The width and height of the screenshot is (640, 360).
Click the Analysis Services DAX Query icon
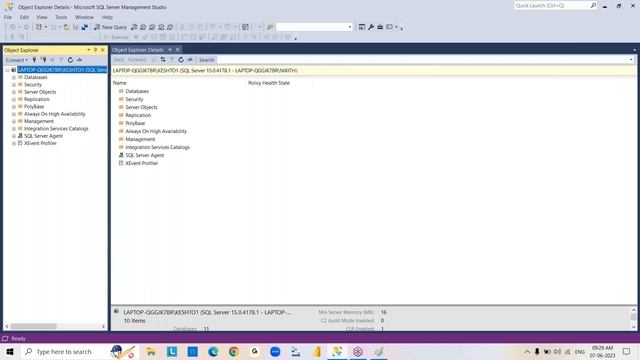[x=170, y=27]
